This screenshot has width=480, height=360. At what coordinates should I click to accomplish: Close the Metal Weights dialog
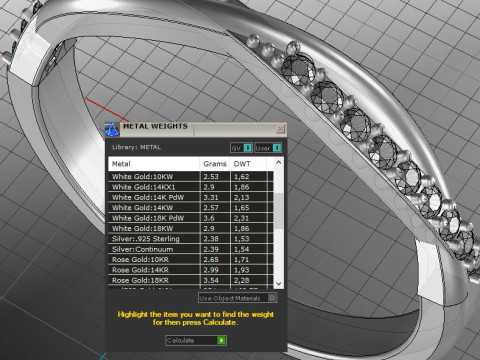coord(281,129)
